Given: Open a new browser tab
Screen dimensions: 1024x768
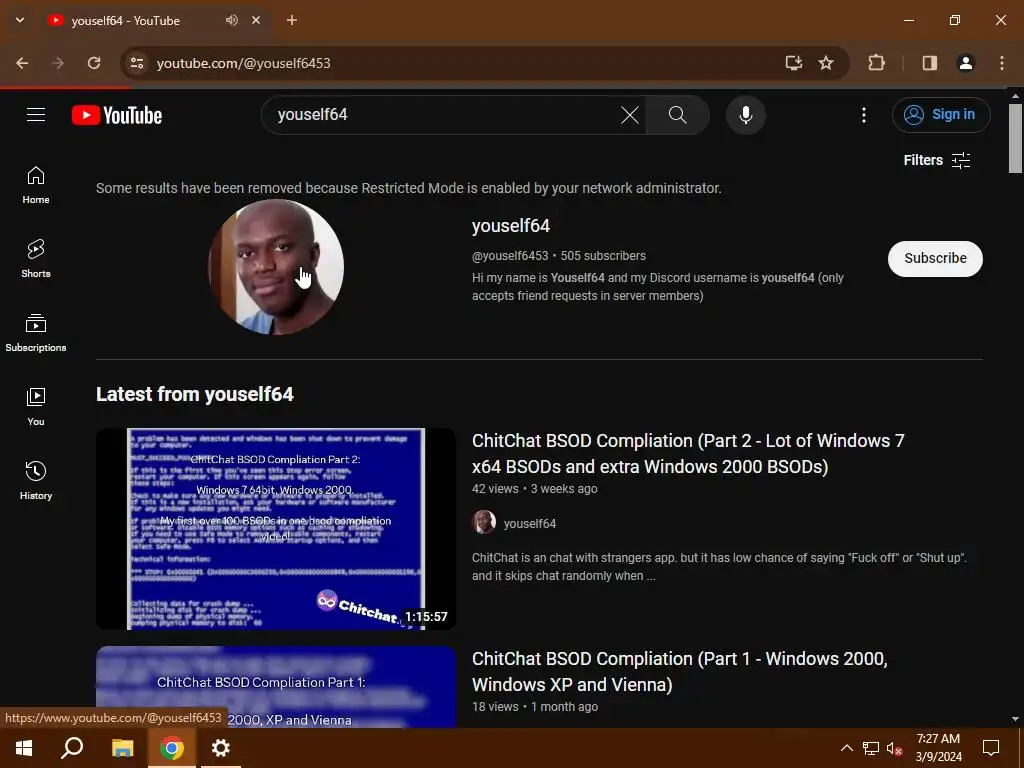Looking at the screenshot, I should (x=292, y=20).
